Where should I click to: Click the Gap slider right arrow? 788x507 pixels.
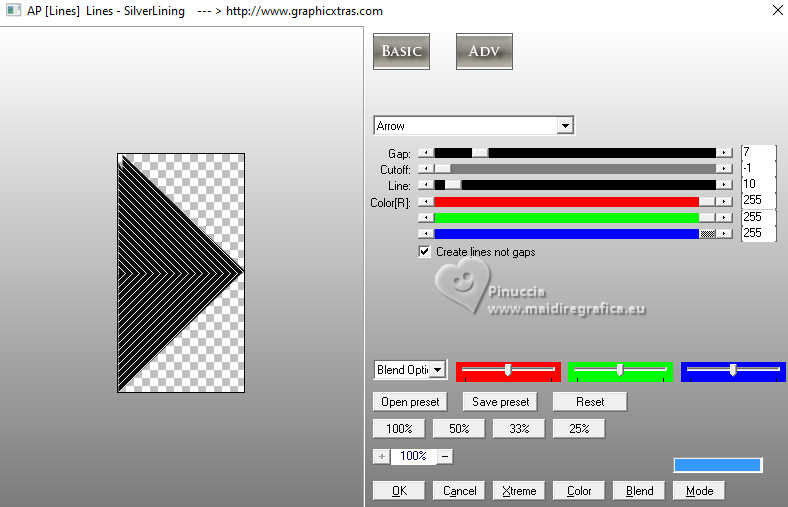(724, 153)
